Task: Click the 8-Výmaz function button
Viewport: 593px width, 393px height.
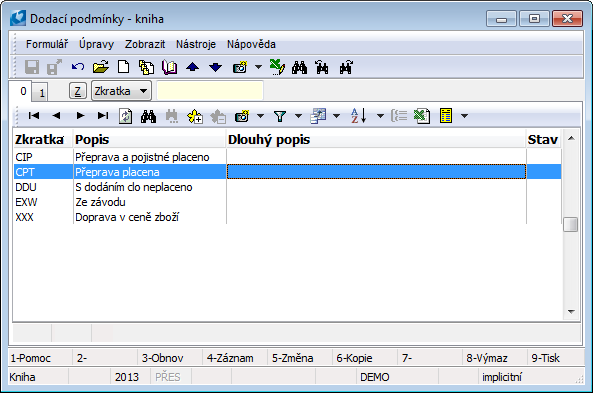Action: pos(494,358)
